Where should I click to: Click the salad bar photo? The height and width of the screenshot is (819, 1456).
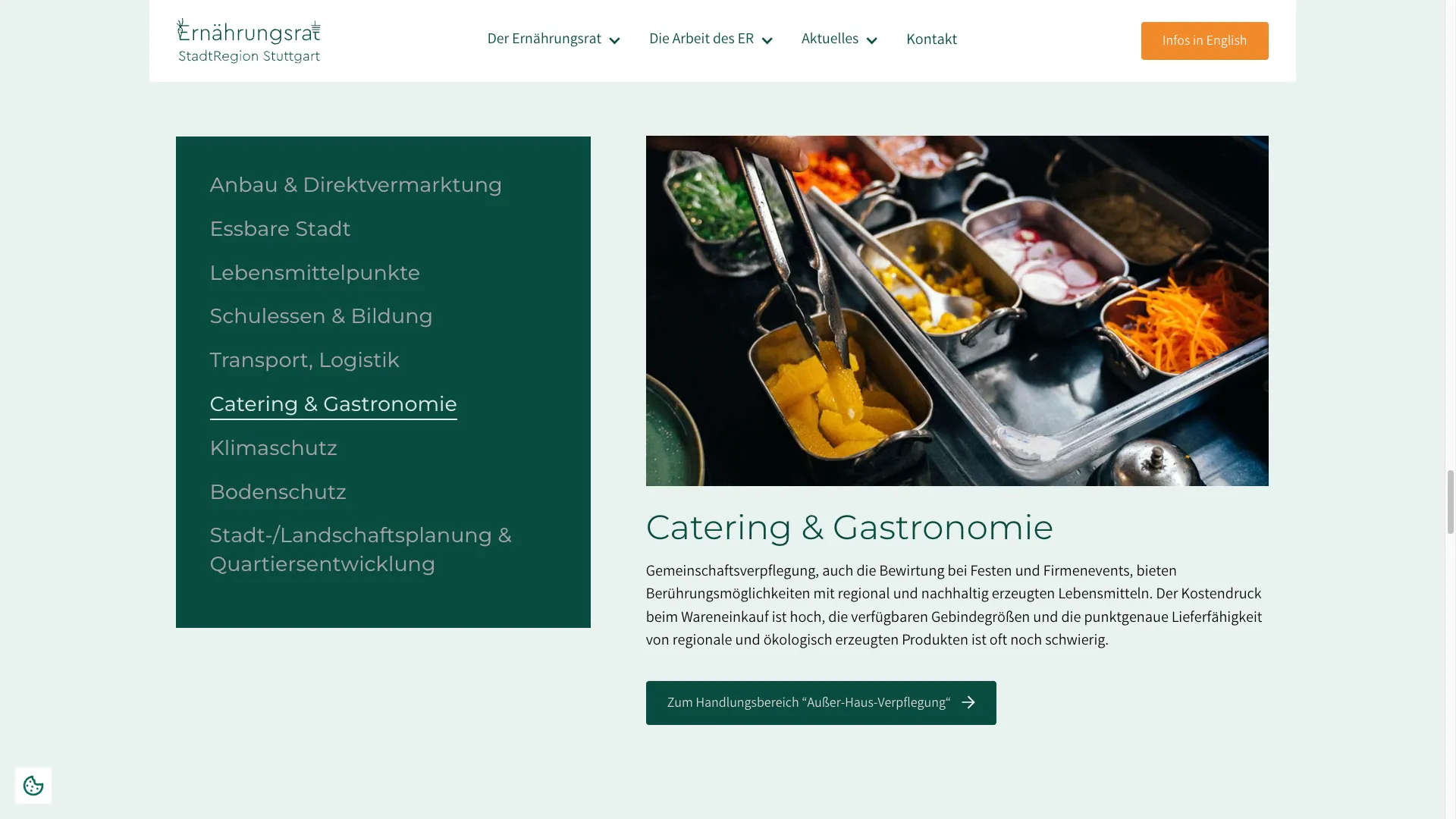pyautogui.click(x=957, y=311)
